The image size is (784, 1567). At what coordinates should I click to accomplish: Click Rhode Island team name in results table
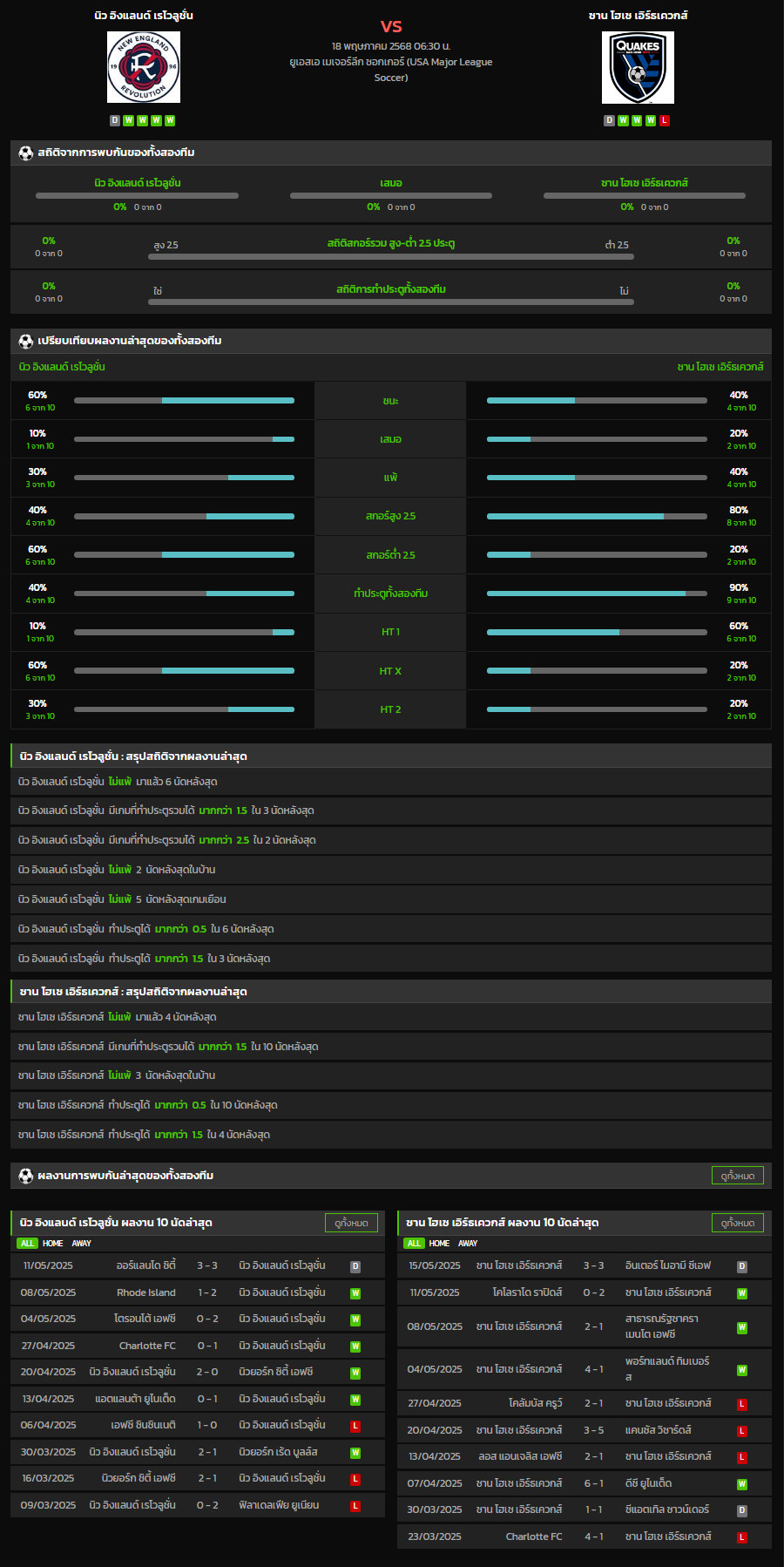[146, 1292]
